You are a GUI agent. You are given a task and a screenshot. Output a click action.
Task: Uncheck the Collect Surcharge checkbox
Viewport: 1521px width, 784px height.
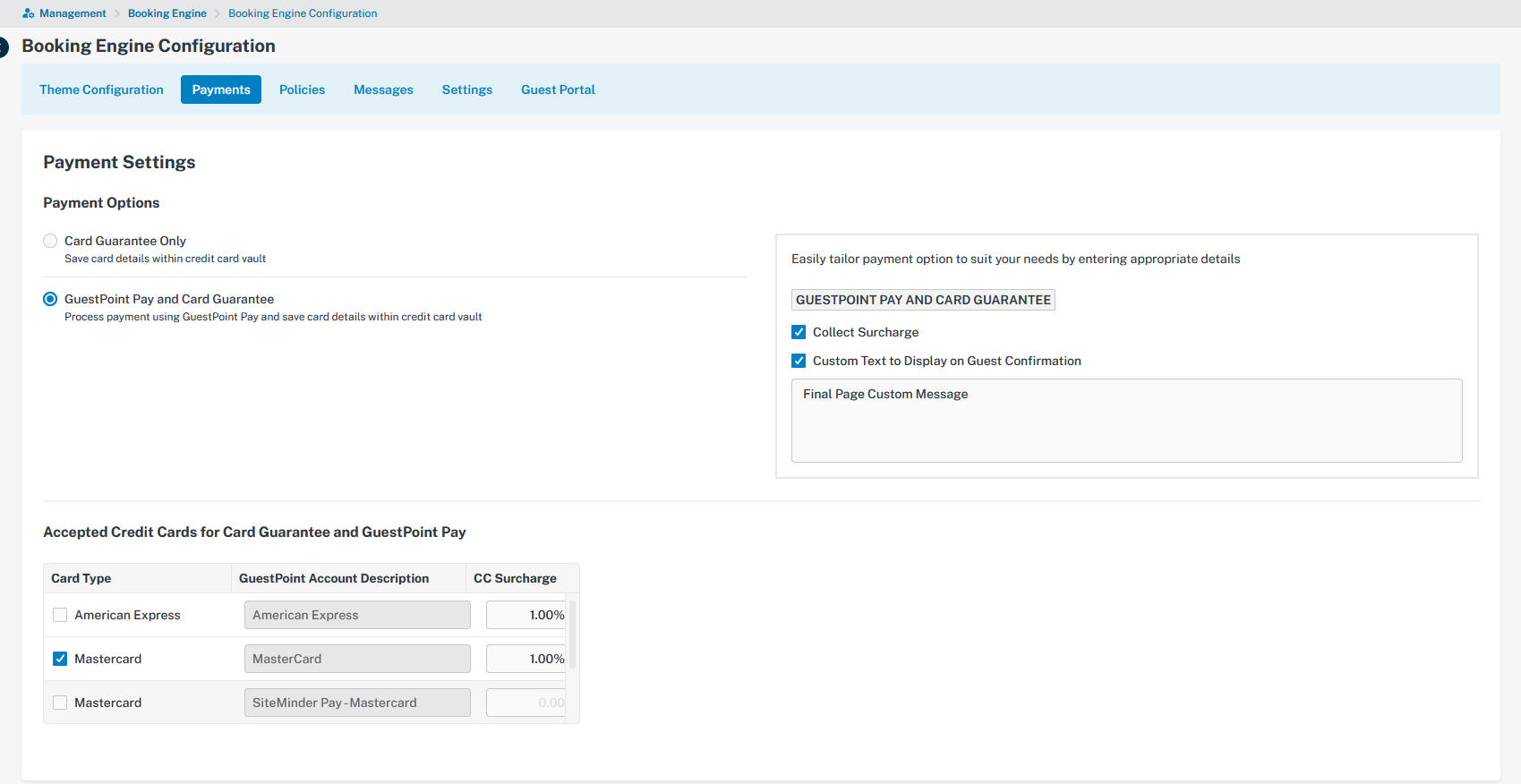point(799,332)
